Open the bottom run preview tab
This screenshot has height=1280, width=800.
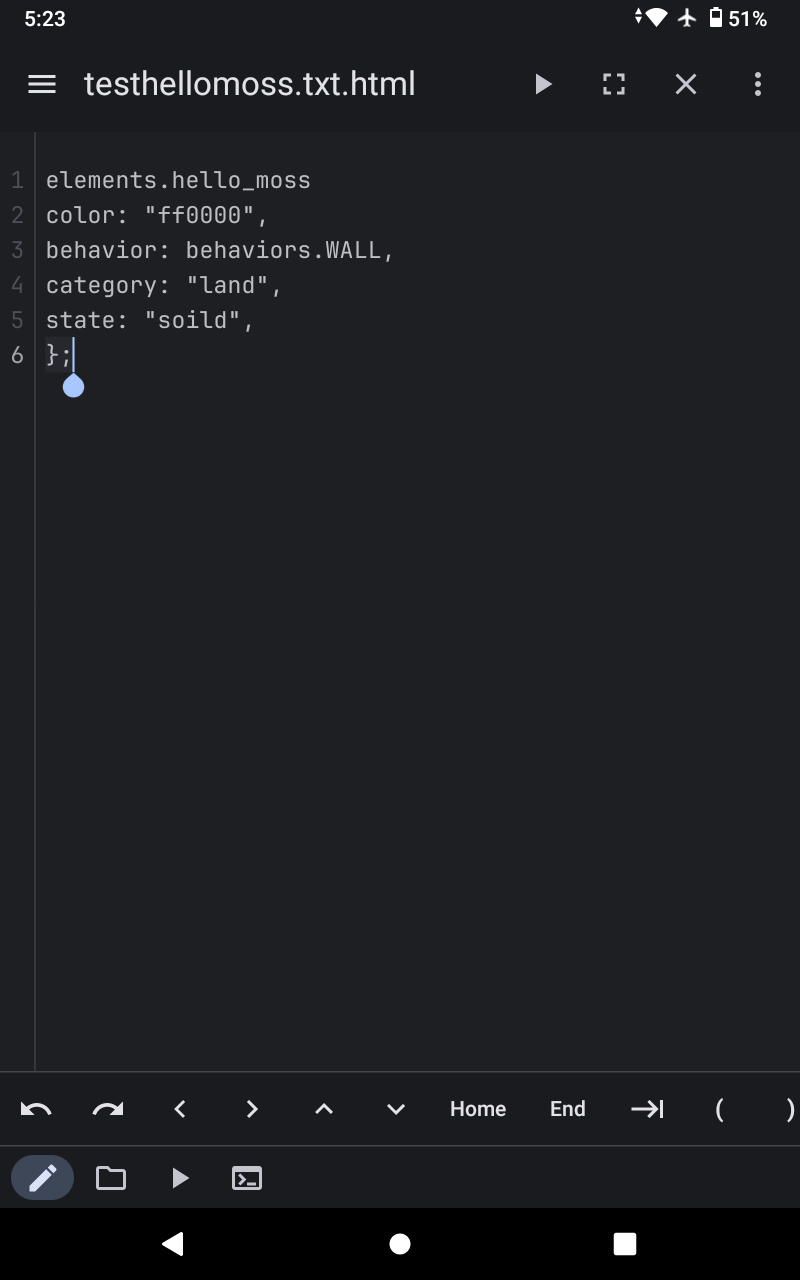click(x=179, y=1177)
